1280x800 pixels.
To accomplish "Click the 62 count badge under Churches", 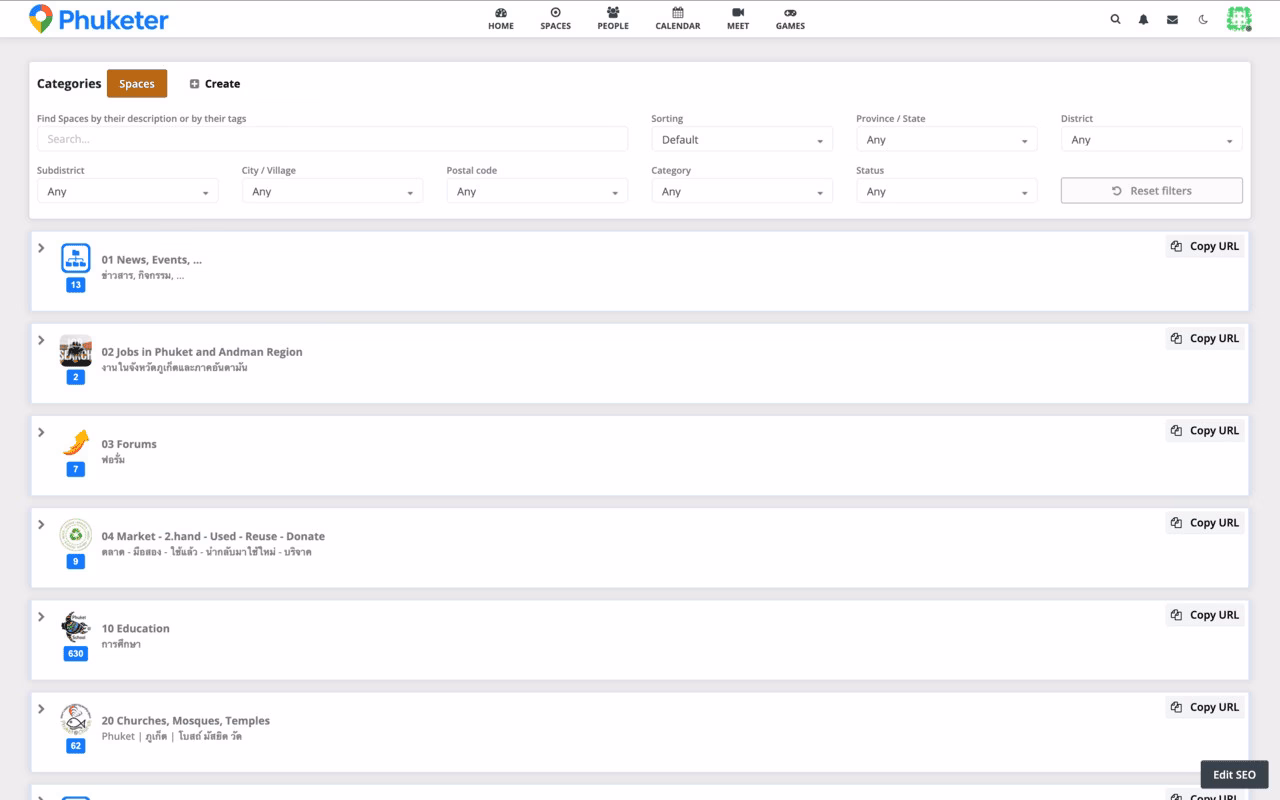I will [x=76, y=746].
